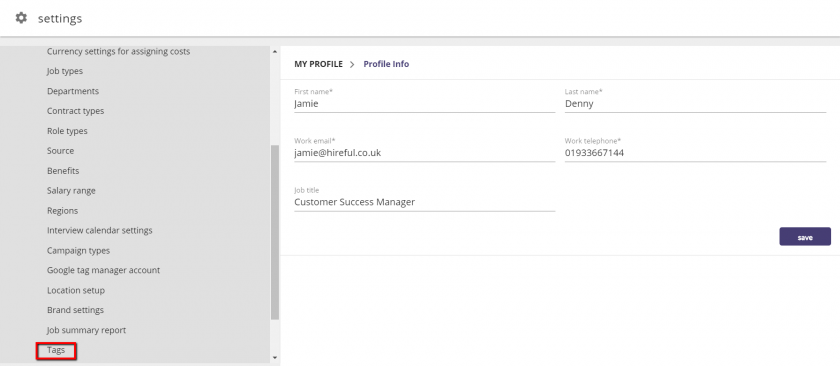
Task: Go to Contract types
Action: [x=76, y=111]
